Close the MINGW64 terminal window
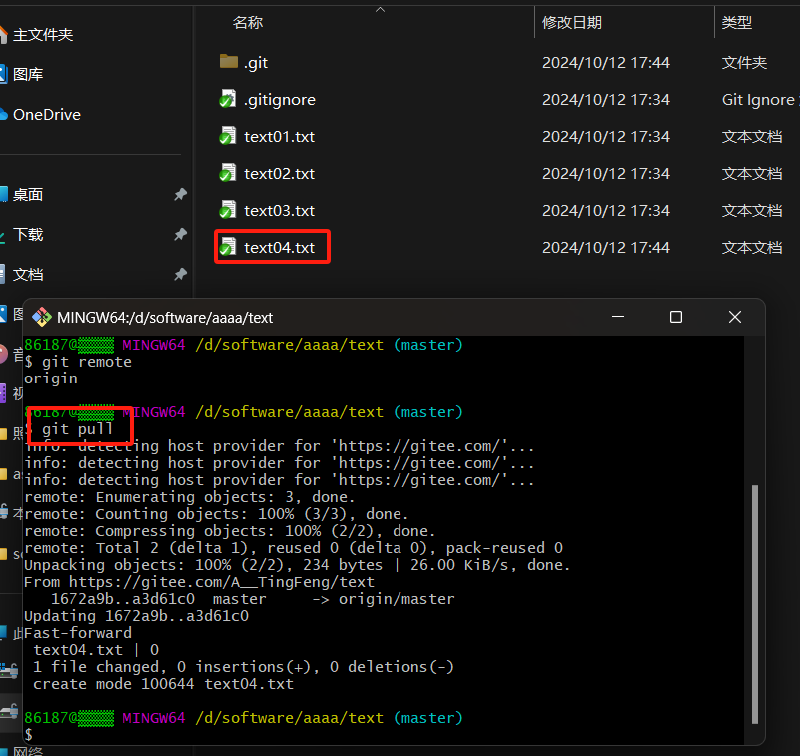This screenshot has width=800, height=756. click(x=735, y=317)
